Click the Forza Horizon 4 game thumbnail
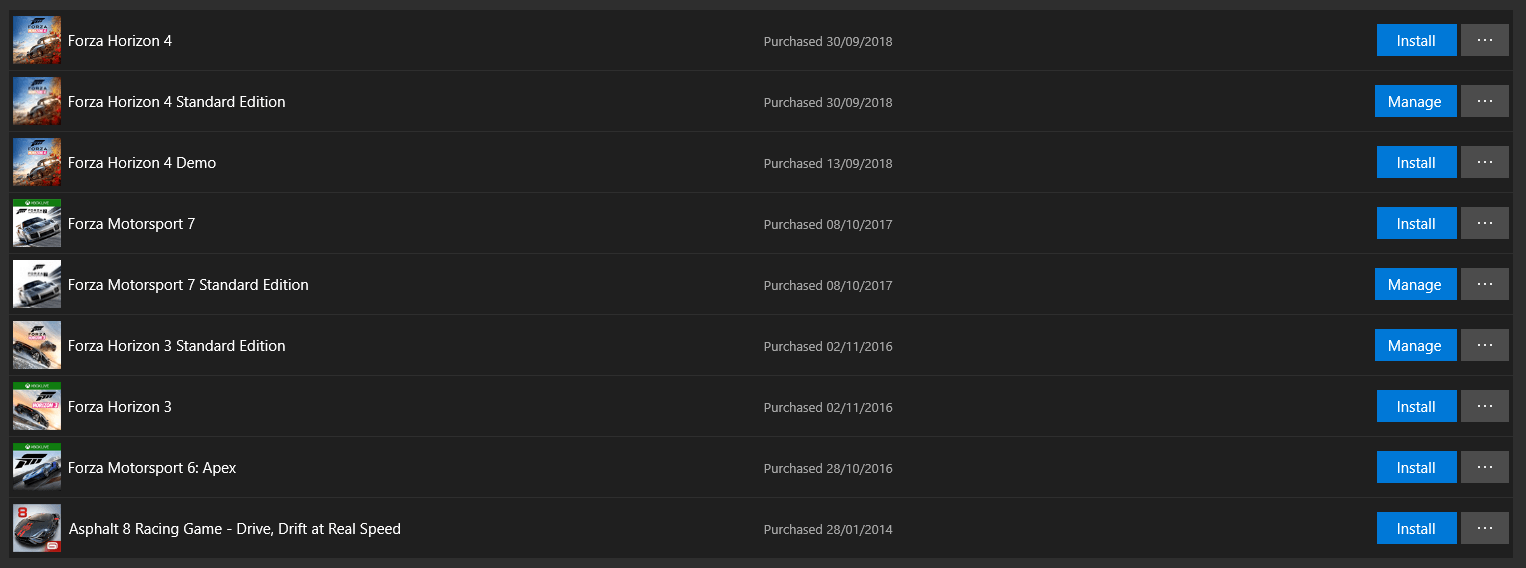This screenshot has height=568, width=1526. click(37, 41)
